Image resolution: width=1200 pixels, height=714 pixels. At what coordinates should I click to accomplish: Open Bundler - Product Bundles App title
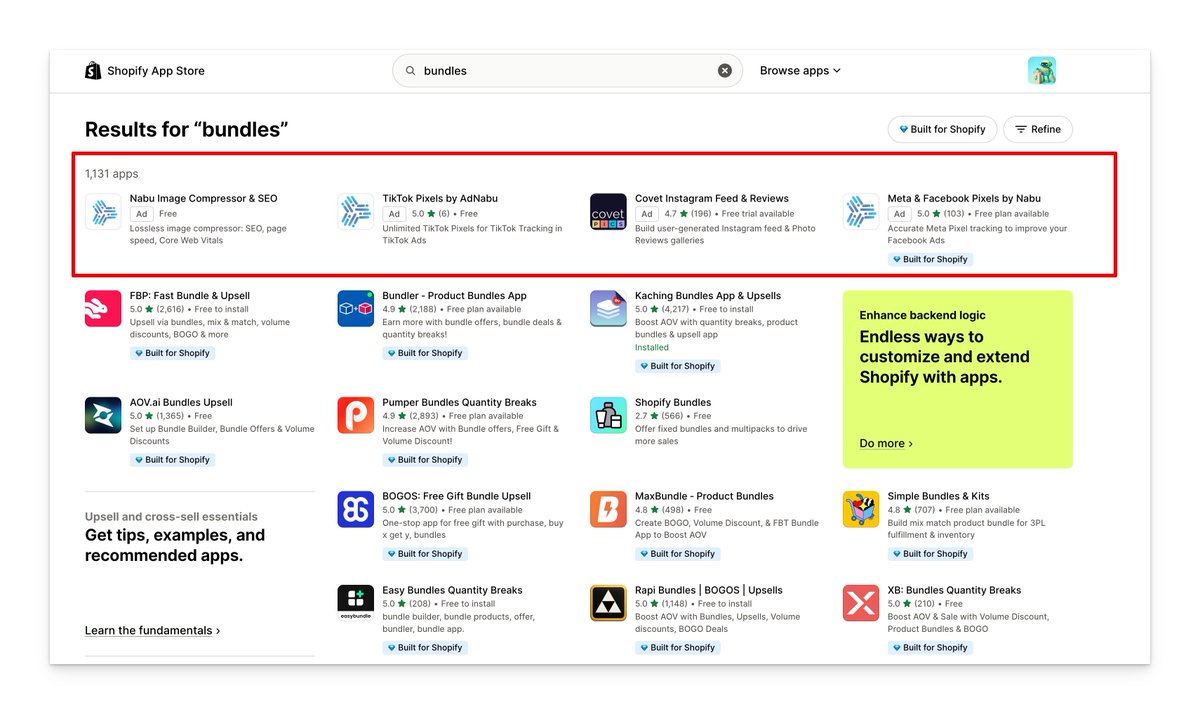454,296
